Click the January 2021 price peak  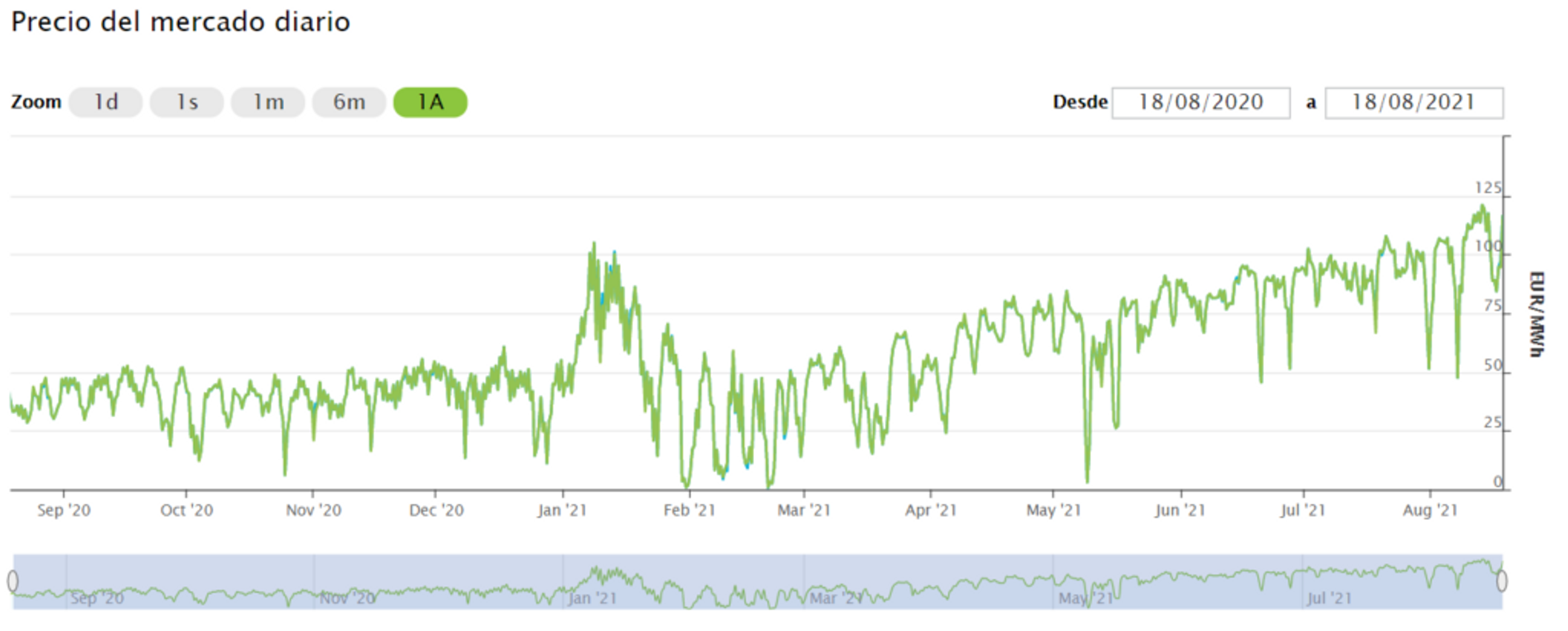click(x=594, y=244)
